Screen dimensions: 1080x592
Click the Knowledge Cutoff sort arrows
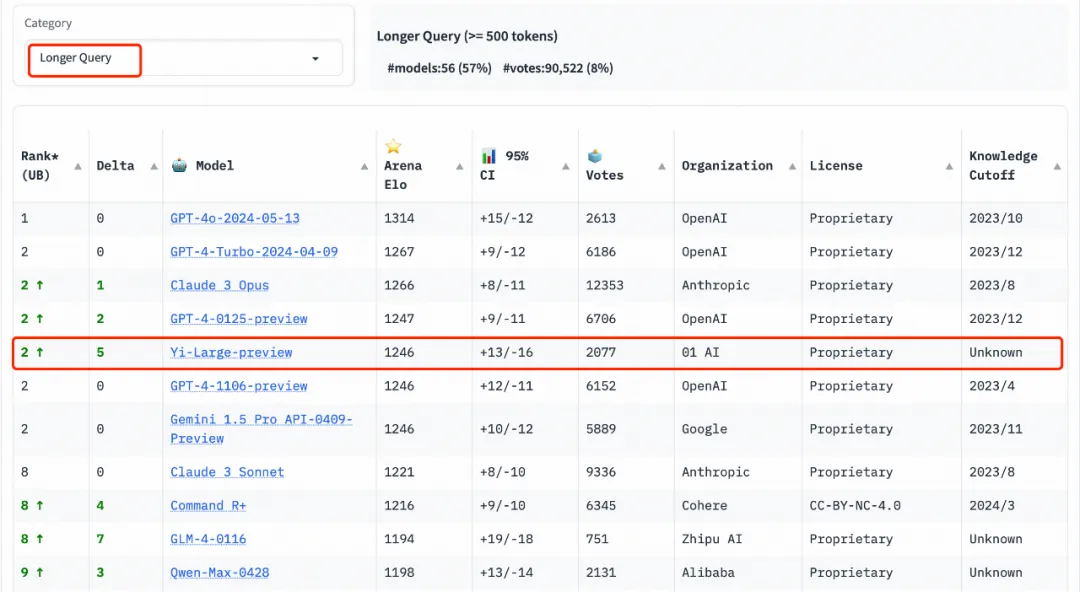(1057, 166)
